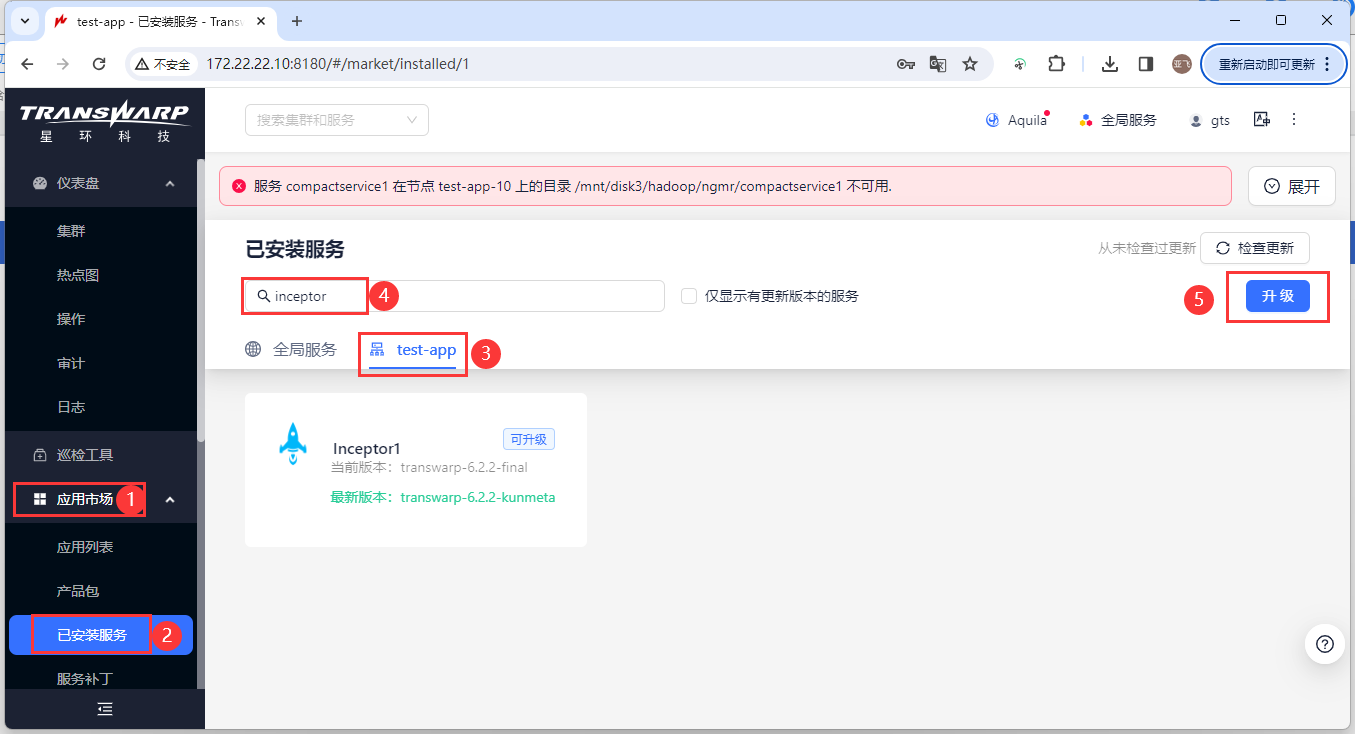Open saved passwords key icon
Screen dimensions: 1355x734
coord(905,64)
